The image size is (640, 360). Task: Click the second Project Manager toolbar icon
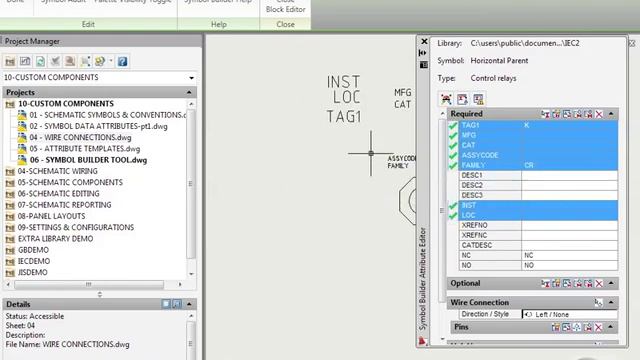[x=25, y=62]
